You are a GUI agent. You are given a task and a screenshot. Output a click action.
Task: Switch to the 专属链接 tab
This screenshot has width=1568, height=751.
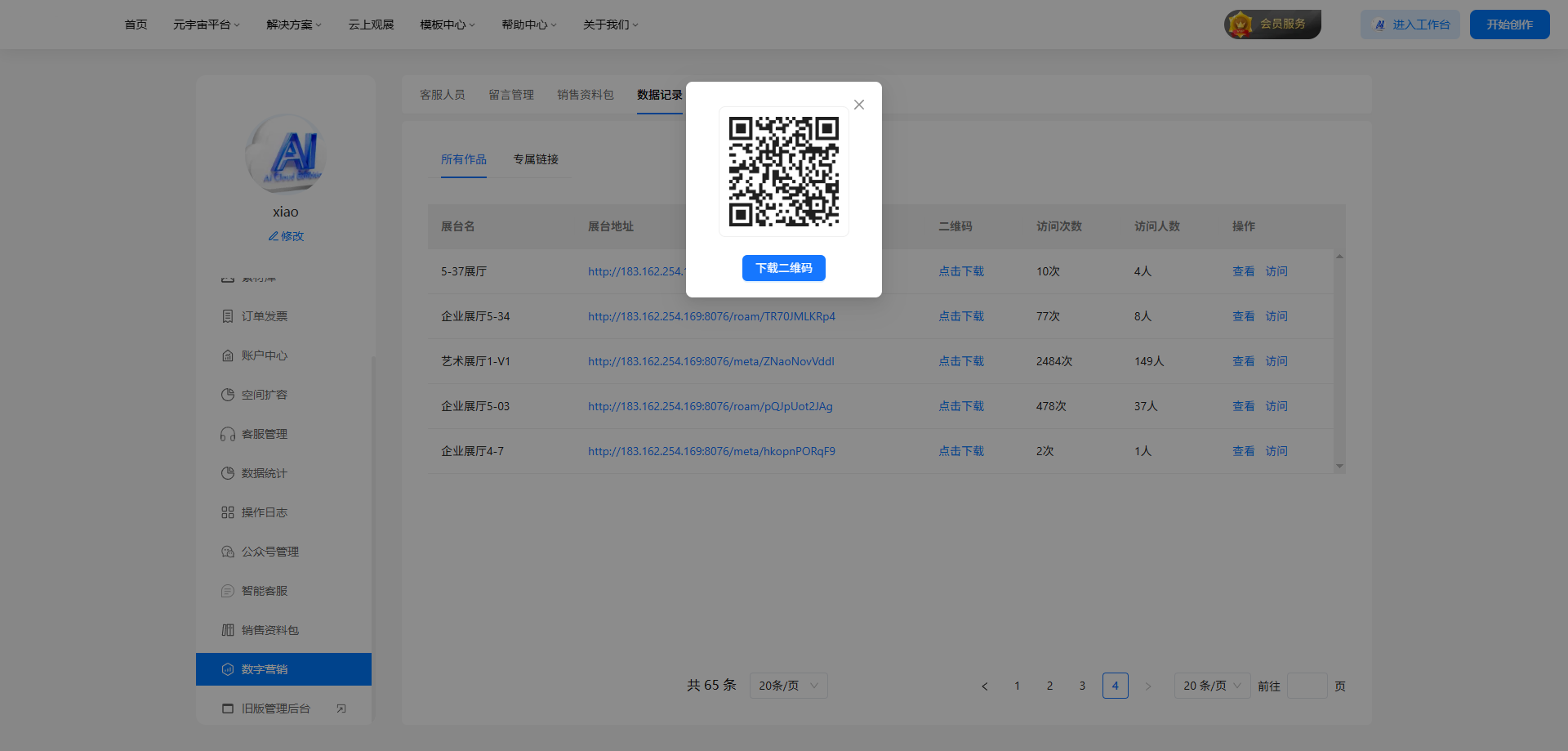click(535, 159)
